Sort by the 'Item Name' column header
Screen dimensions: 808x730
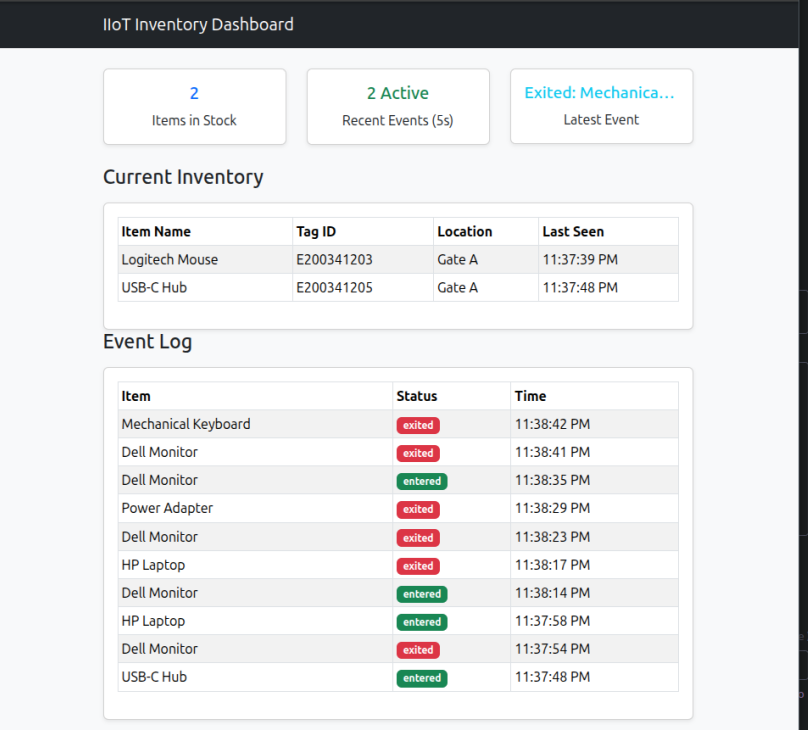156,231
